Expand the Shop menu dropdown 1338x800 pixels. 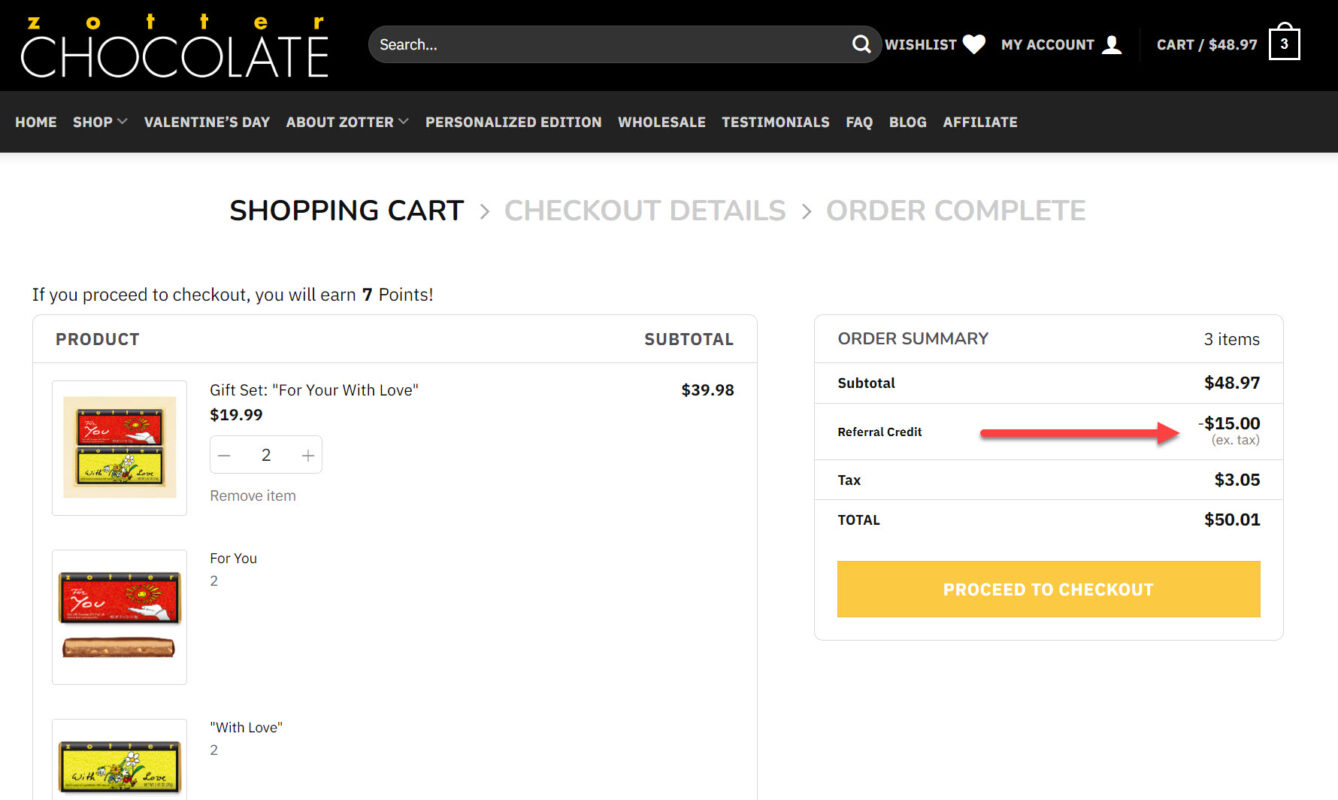(100, 122)
